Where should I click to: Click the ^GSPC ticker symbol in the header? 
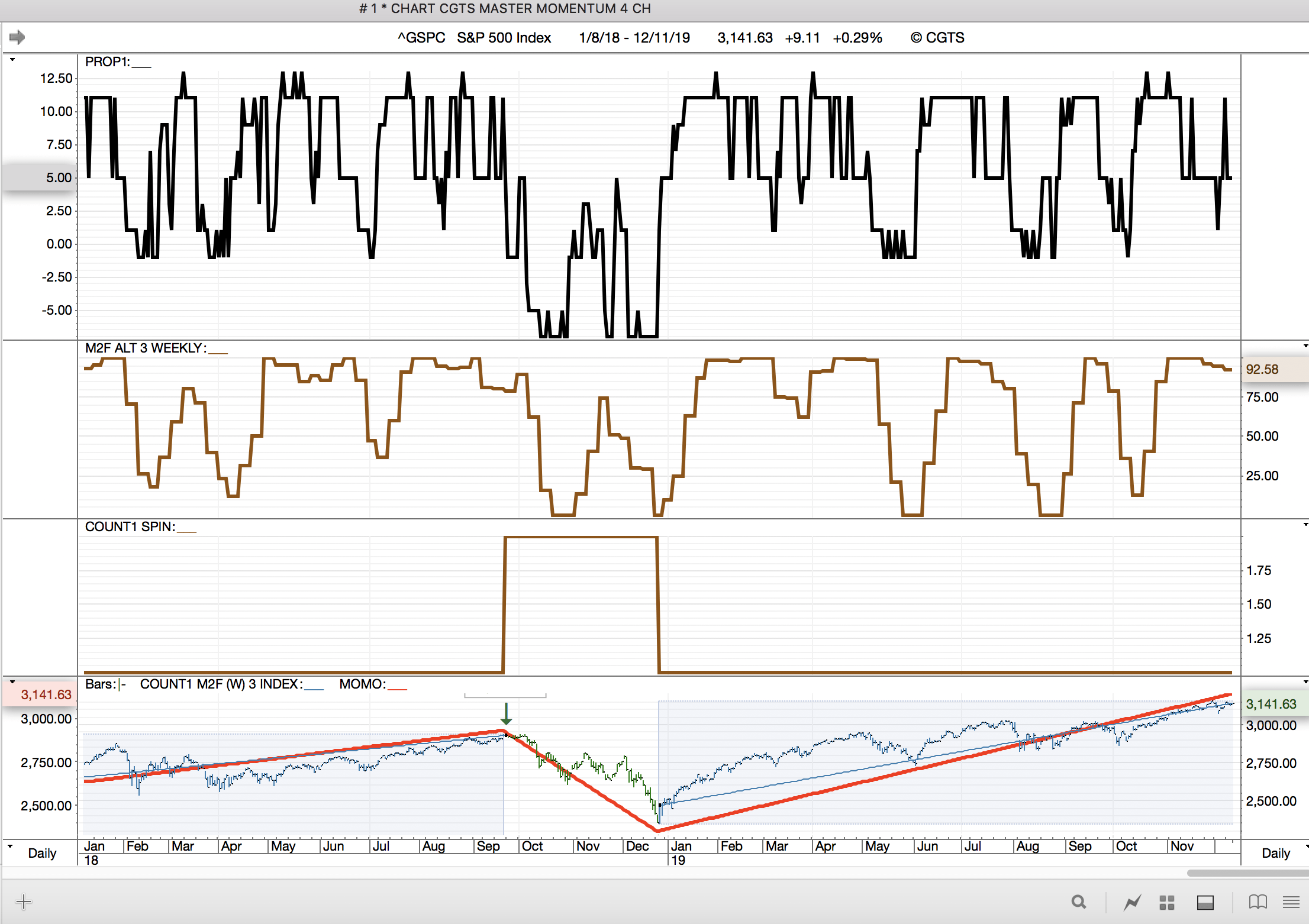(421, 38)
